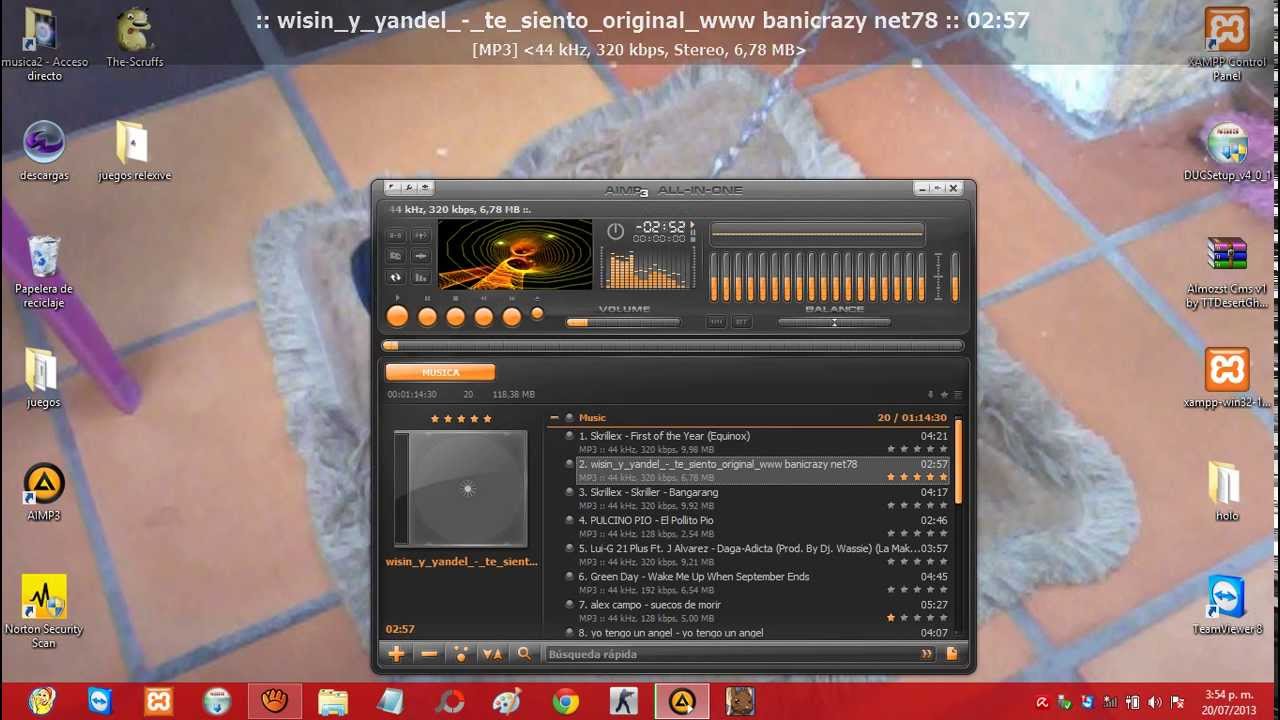Open the AIMP3 desktop shortcut
The width and height of the screenshot is (1280, 720).
click(x=44, y=492)
